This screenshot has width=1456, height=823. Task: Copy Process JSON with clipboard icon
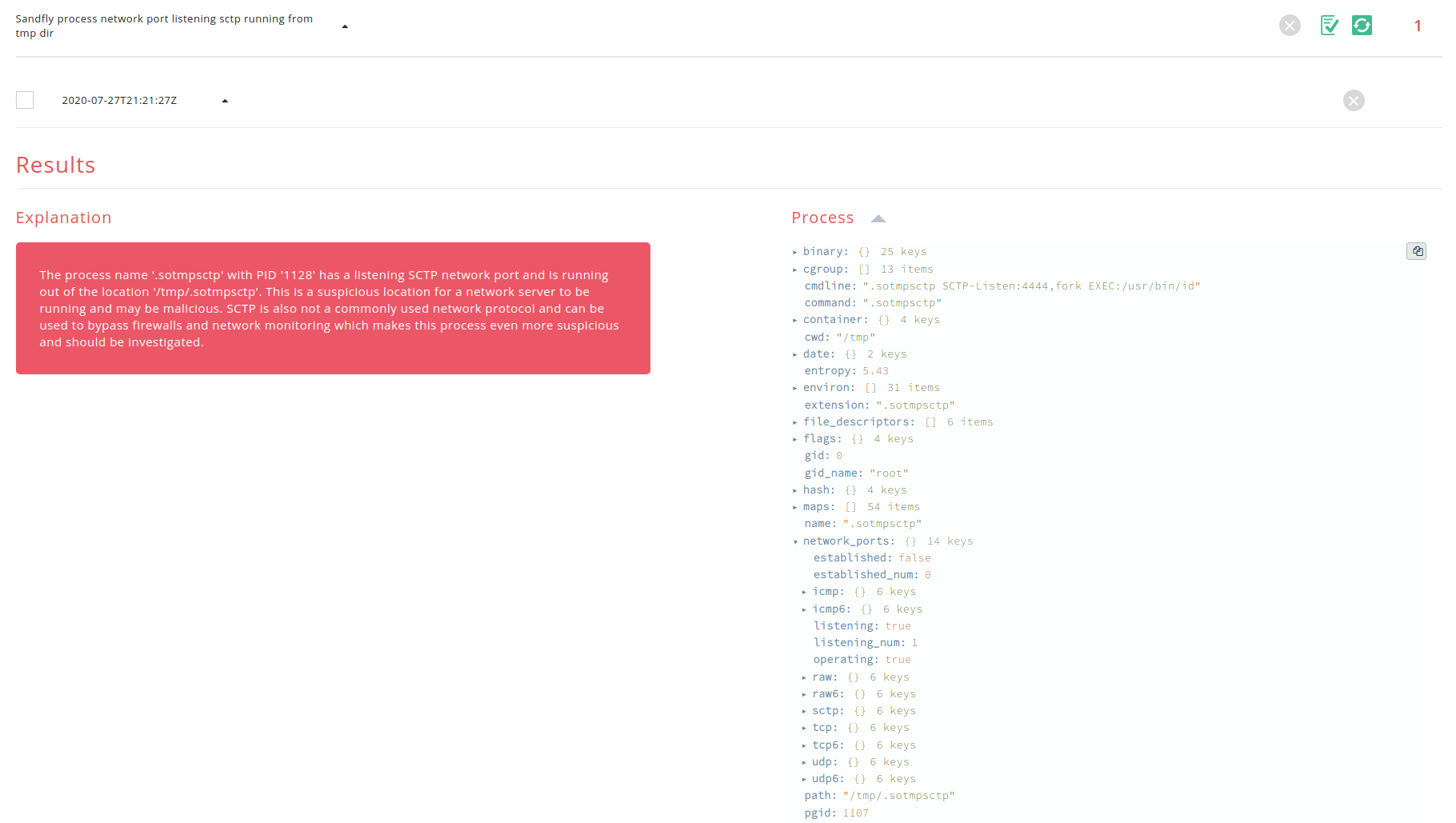pos(1416,251)
